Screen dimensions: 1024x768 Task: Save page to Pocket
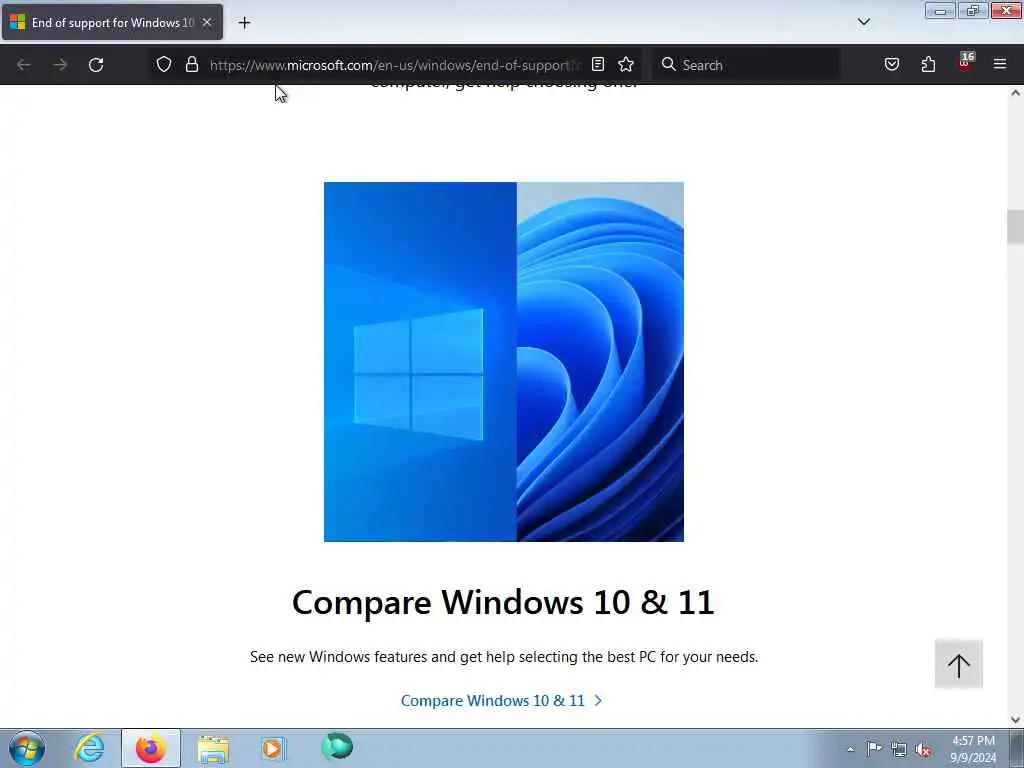pyautogui.click(x=892, y=64)
